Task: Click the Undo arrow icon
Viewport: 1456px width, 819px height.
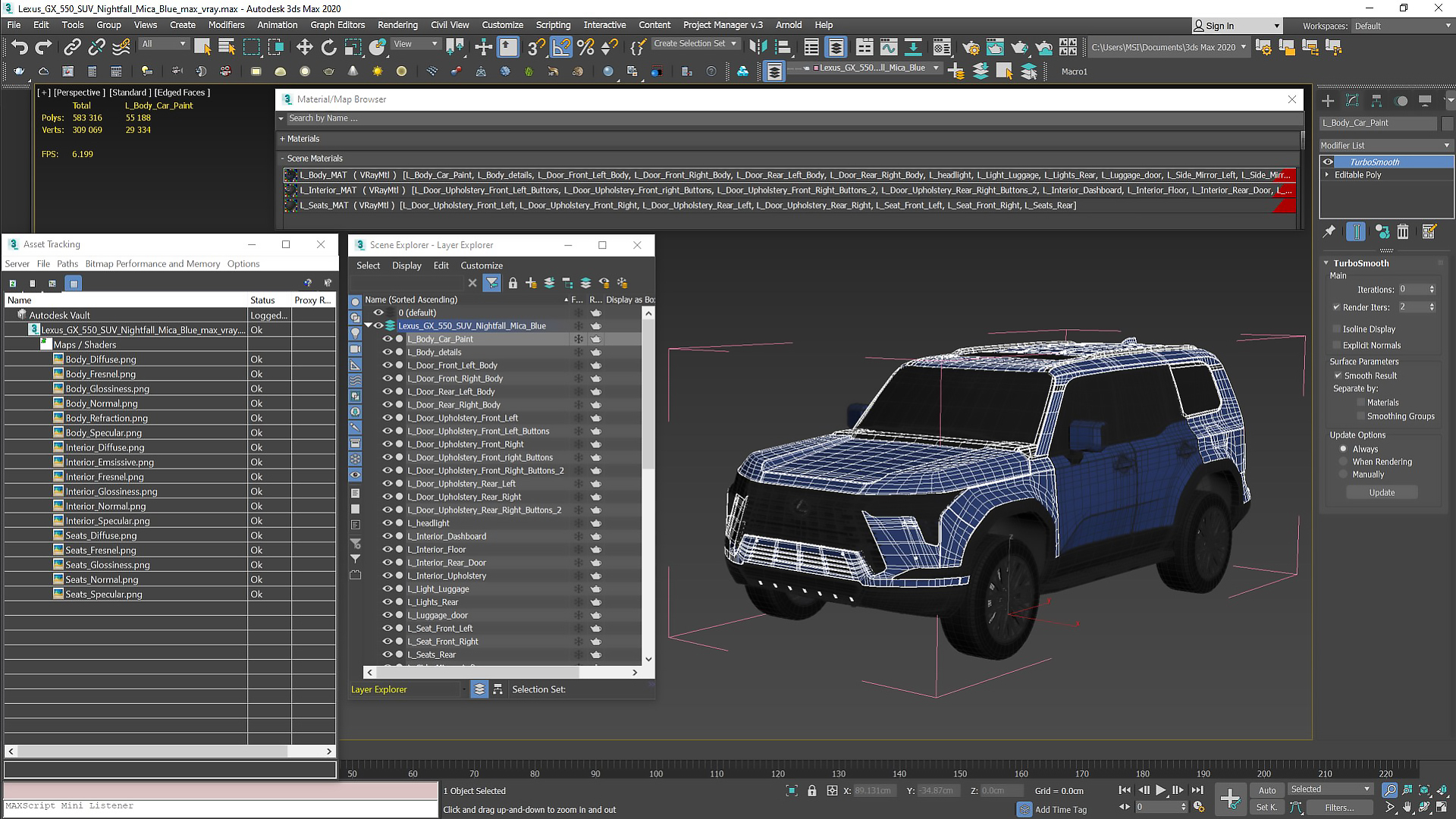Action: pyautogui.click(x=19, y=47)
